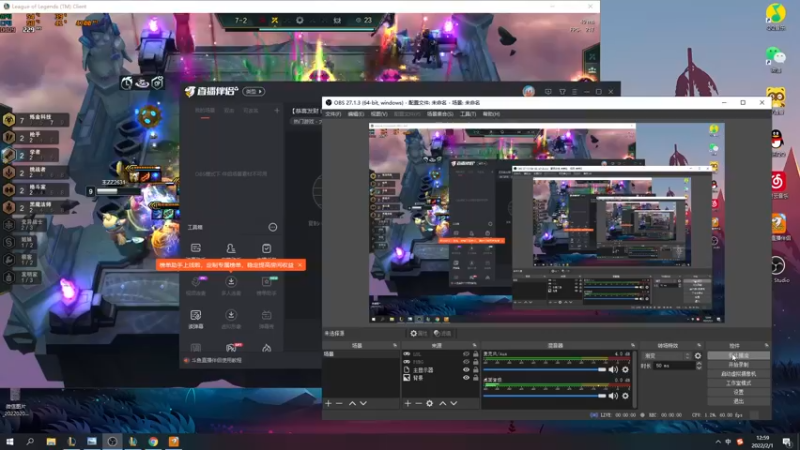Move source up in OBS sources panel

[x=442, y=403]
